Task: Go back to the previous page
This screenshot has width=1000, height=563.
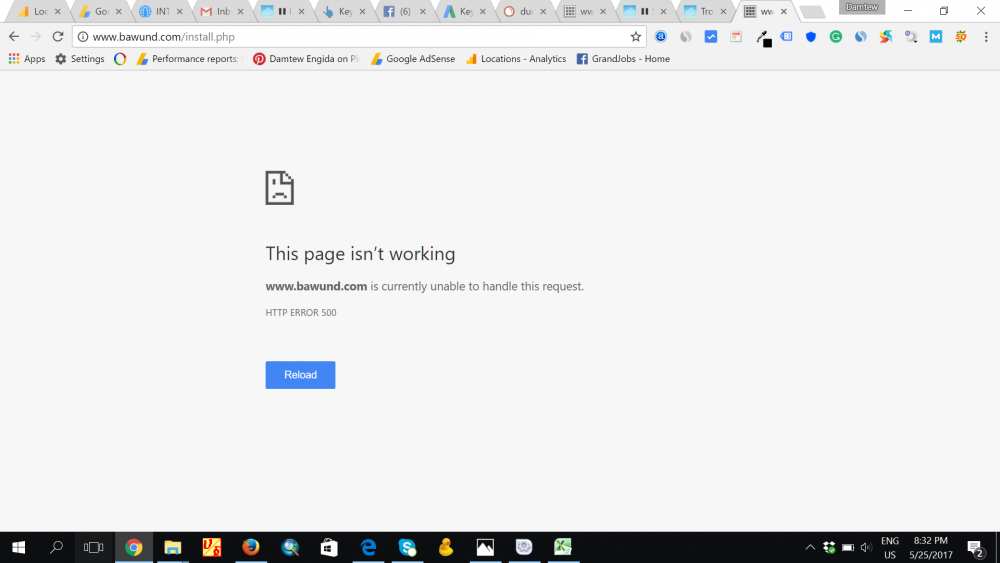Action: pos(14,37)
